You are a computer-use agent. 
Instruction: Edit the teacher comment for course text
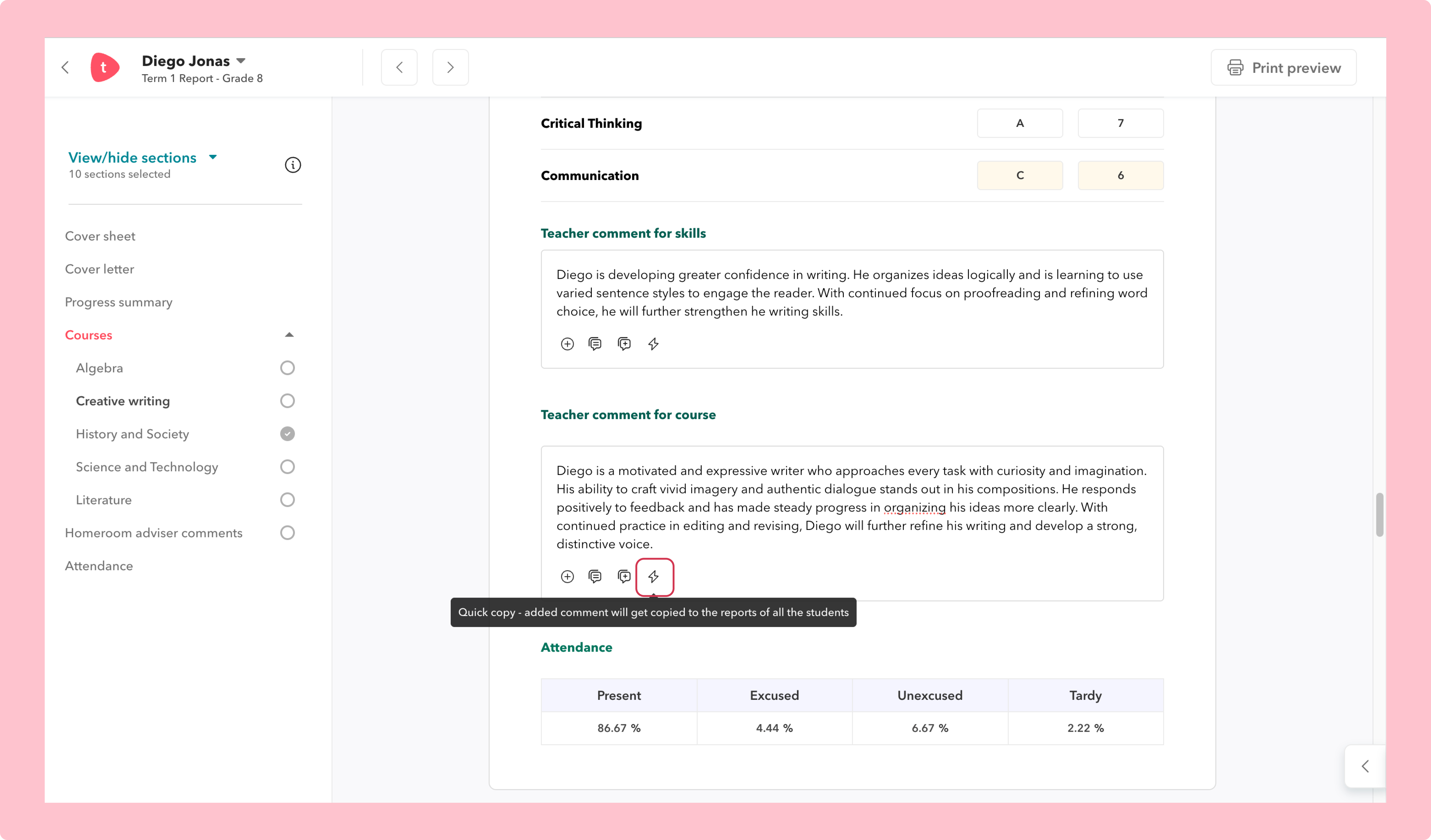(x=852, y=507)
